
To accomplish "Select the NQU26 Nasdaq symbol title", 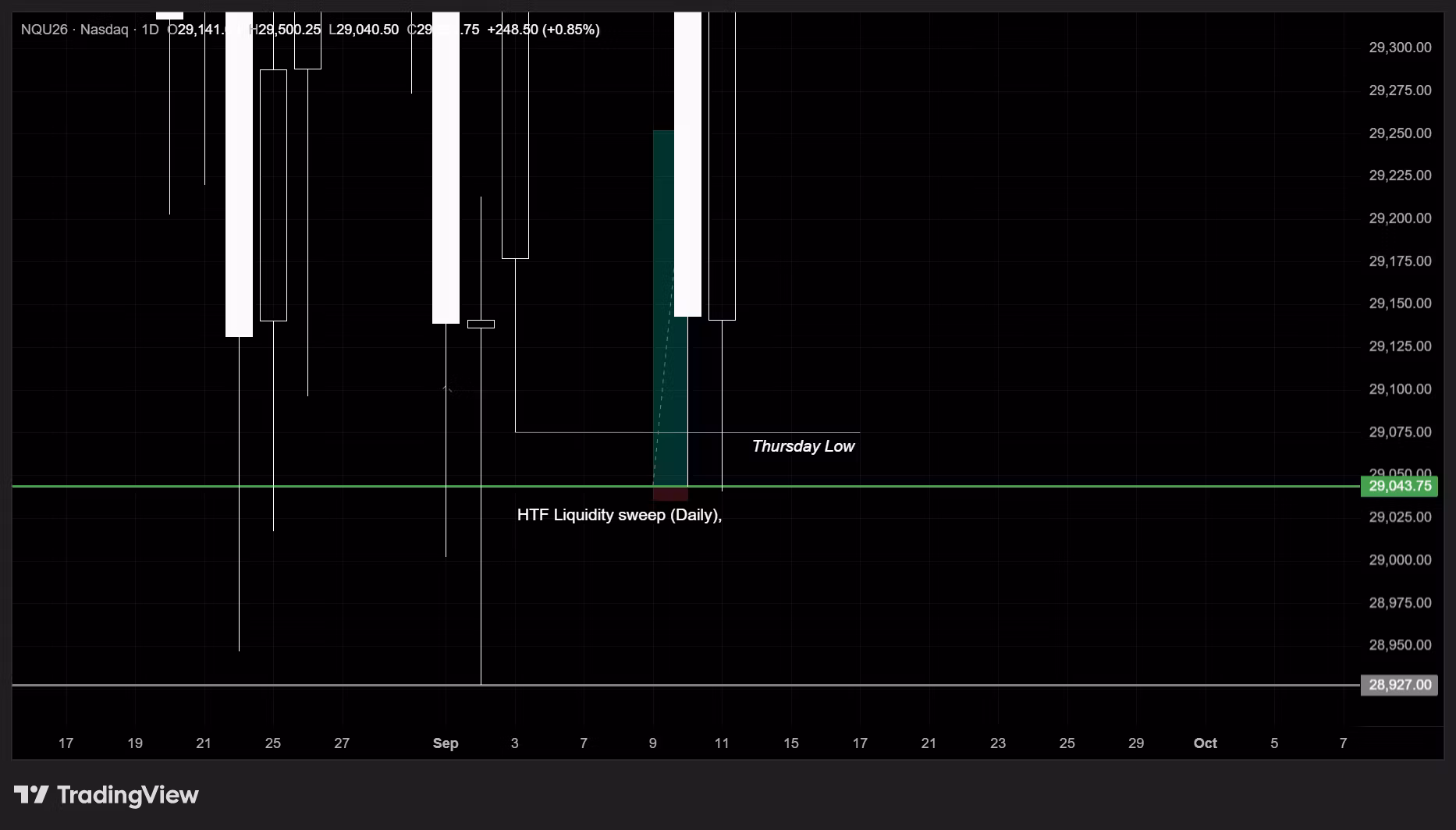I will click(75, 30).
